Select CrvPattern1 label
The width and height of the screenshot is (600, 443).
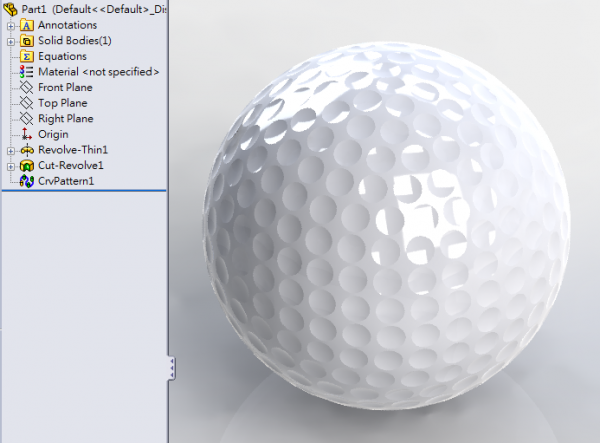(x=66, y=181)
